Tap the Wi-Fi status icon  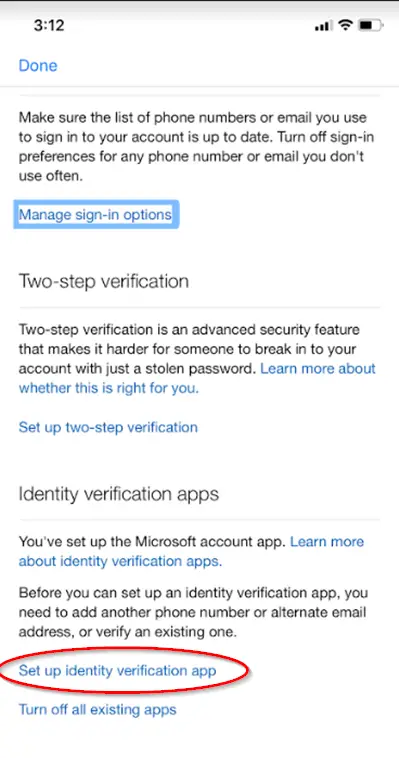345,25
